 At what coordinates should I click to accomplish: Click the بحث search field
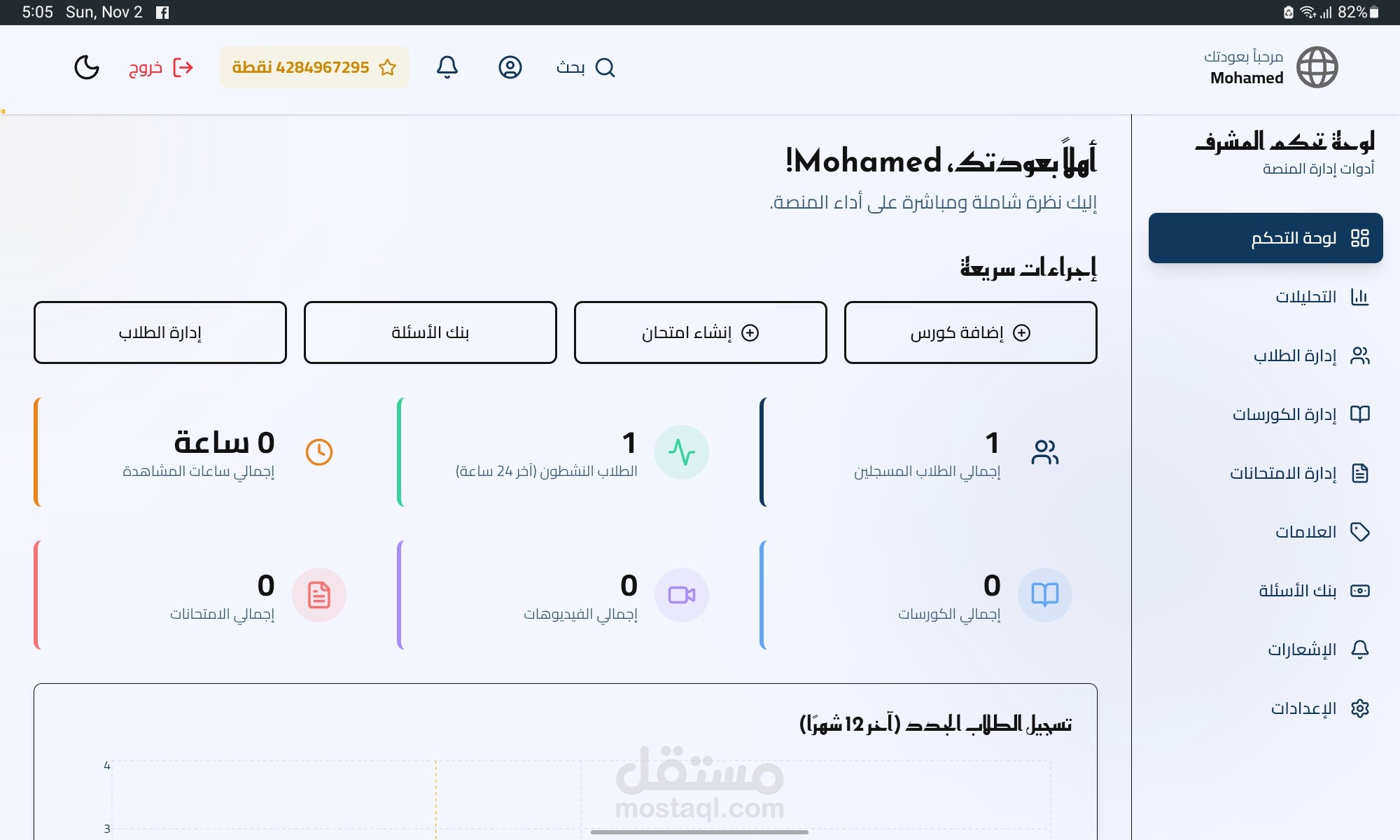pyautogui.click(x=585, y=67)
